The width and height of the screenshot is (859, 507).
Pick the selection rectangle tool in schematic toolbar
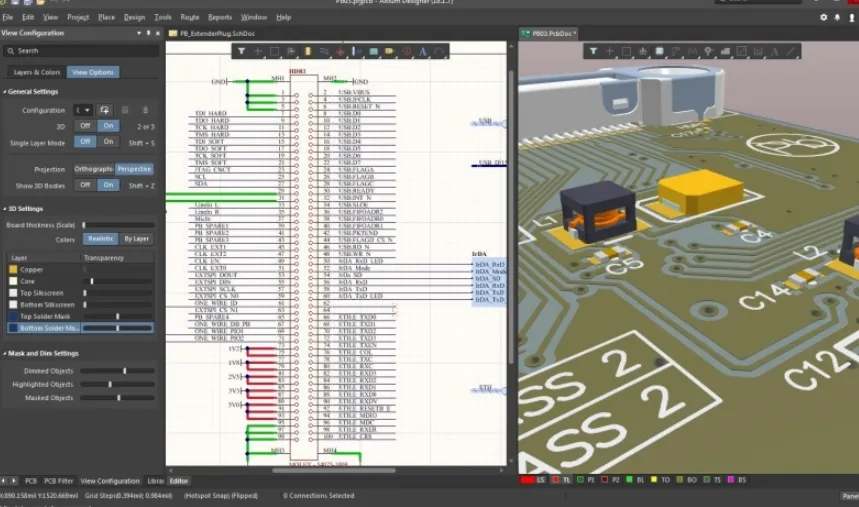click(274, 52)
